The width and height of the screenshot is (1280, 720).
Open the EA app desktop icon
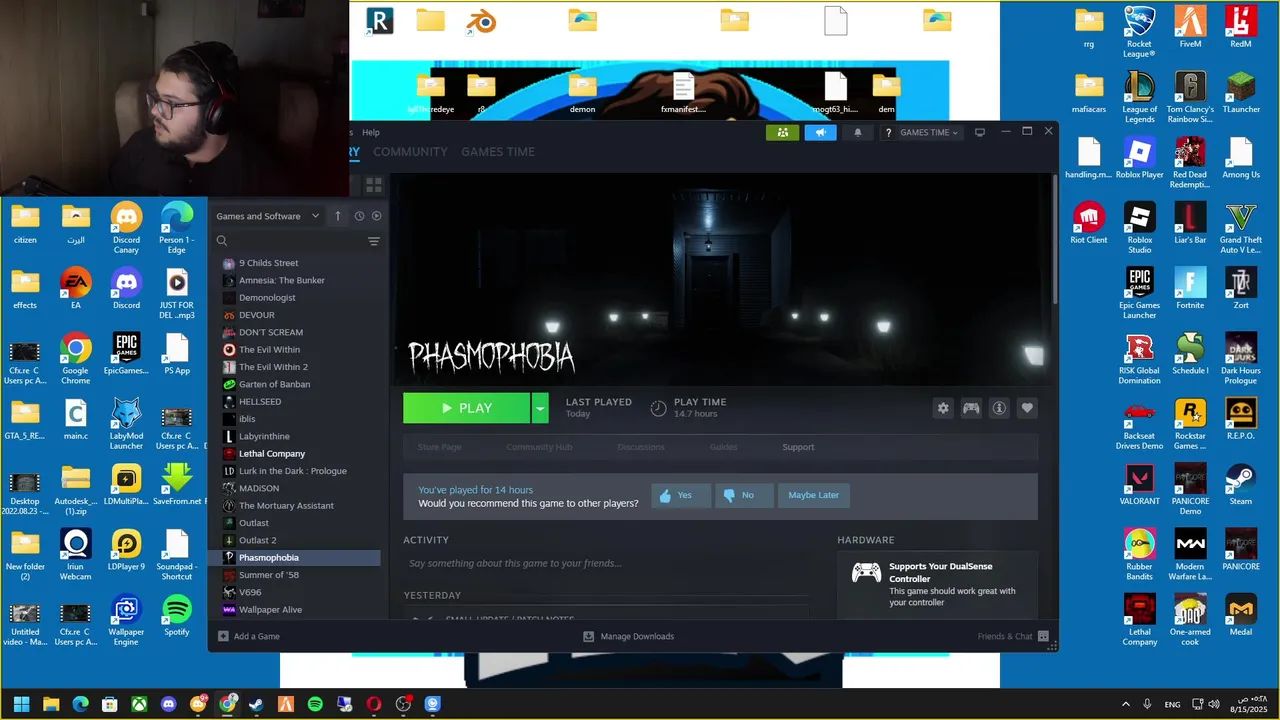75,288
